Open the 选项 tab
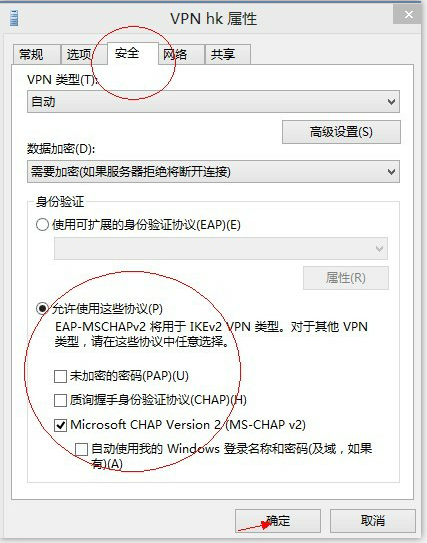Image resolution: width=427 pixels, height=543 pixels. coord(83,54)
